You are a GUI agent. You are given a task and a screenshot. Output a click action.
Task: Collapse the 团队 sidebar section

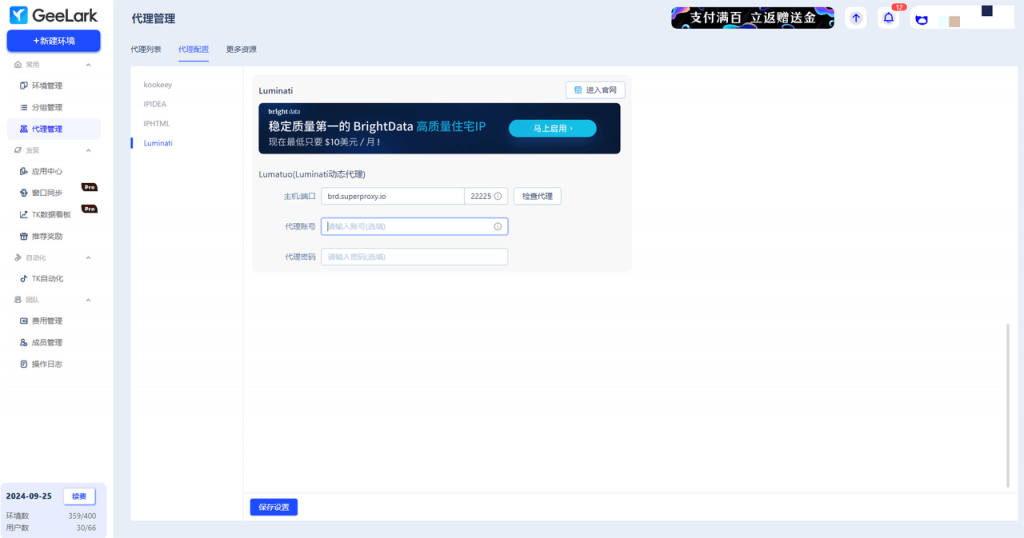tap(88, 300)
